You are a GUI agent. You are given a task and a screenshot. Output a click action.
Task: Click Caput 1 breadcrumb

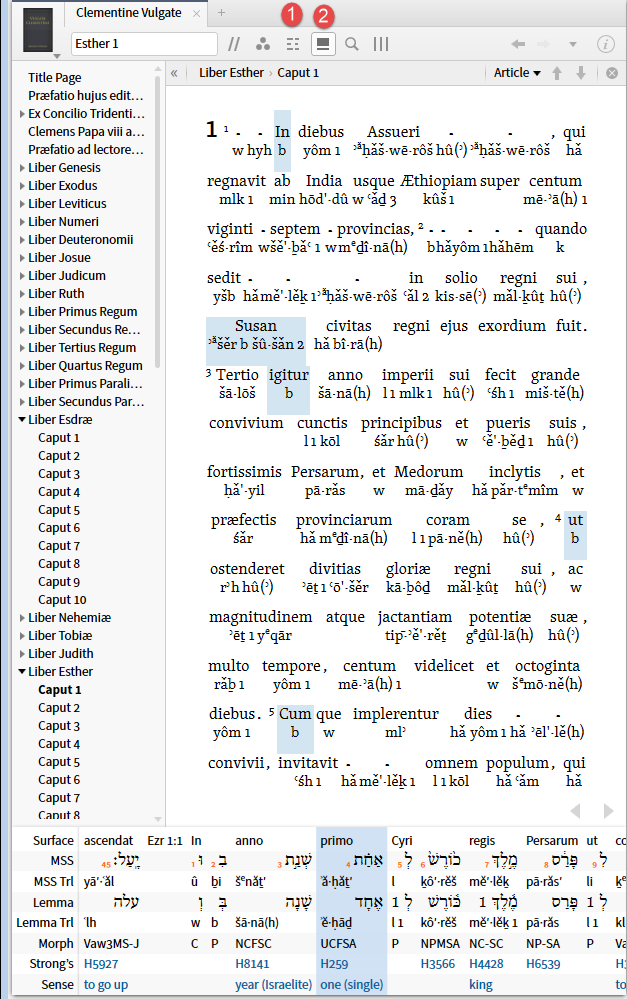pos(298,73)
